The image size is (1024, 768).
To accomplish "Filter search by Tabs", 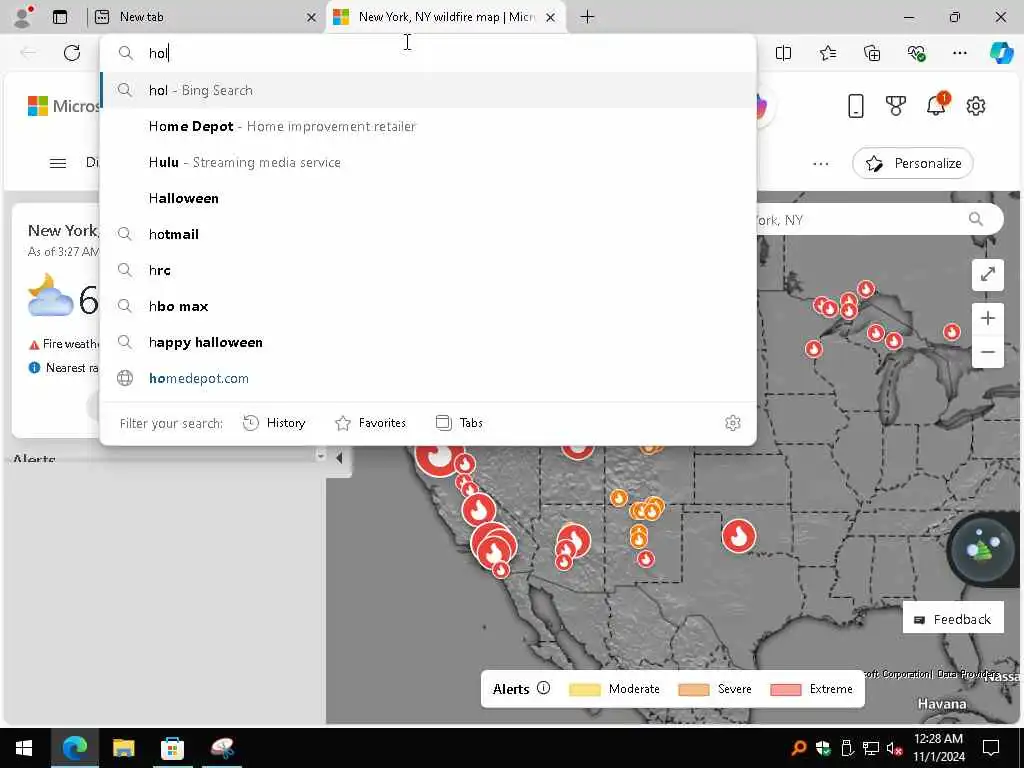I will point(459,423).
